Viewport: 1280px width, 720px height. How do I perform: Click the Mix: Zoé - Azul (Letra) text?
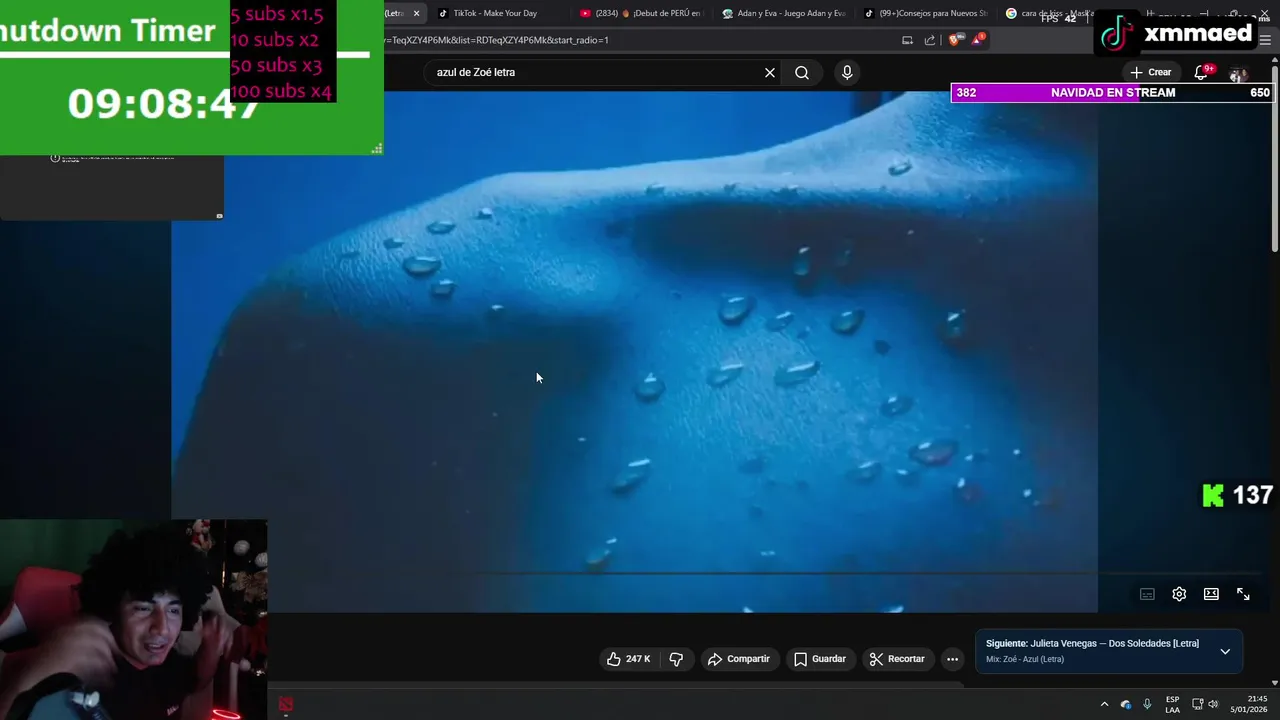point(1025,659)
